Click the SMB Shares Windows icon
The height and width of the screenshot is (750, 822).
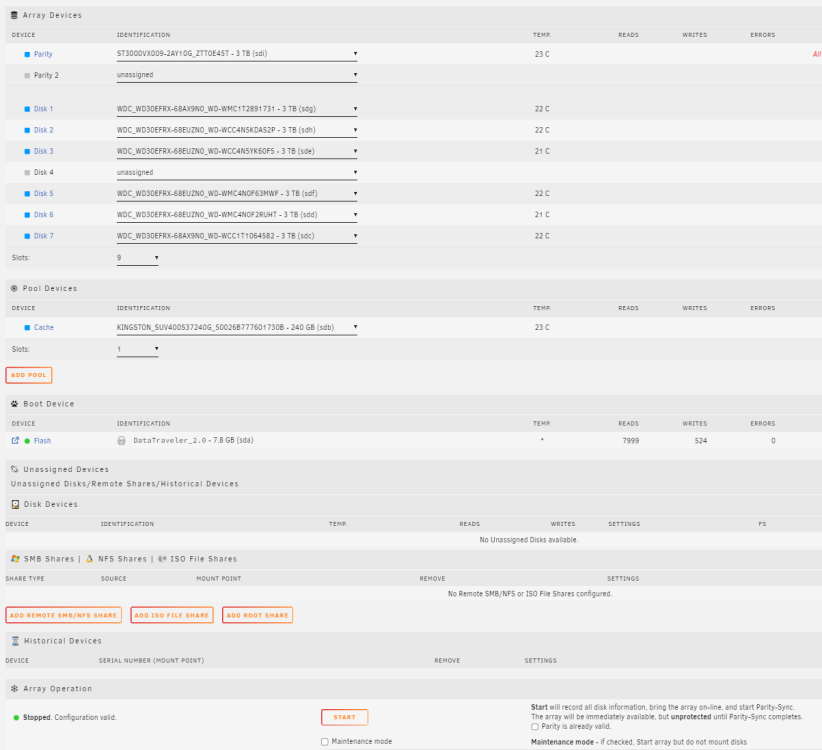pos(15,559)
